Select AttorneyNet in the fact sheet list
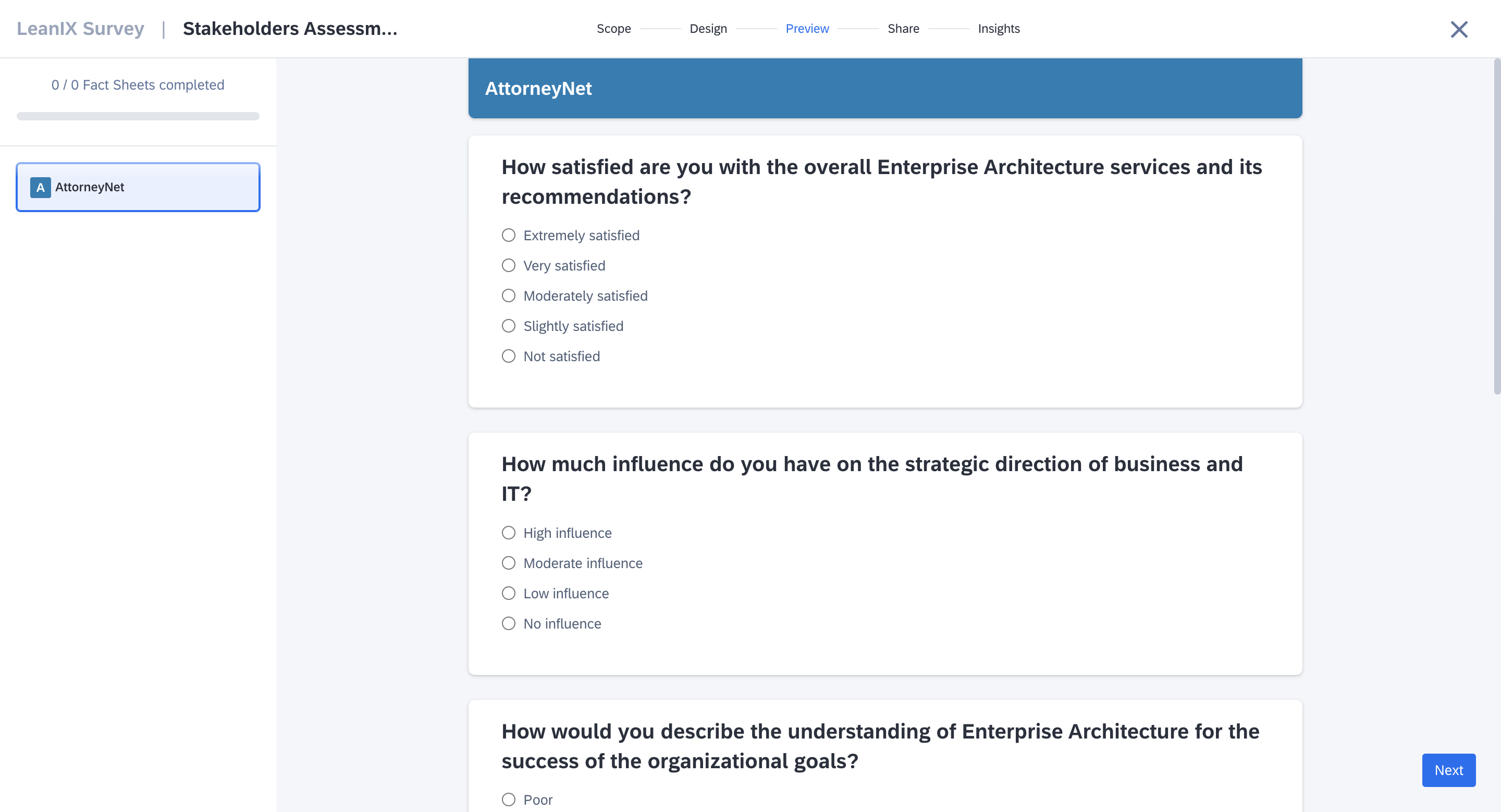The height and width of the screenshot is (812, 1501). click(138, 187)
